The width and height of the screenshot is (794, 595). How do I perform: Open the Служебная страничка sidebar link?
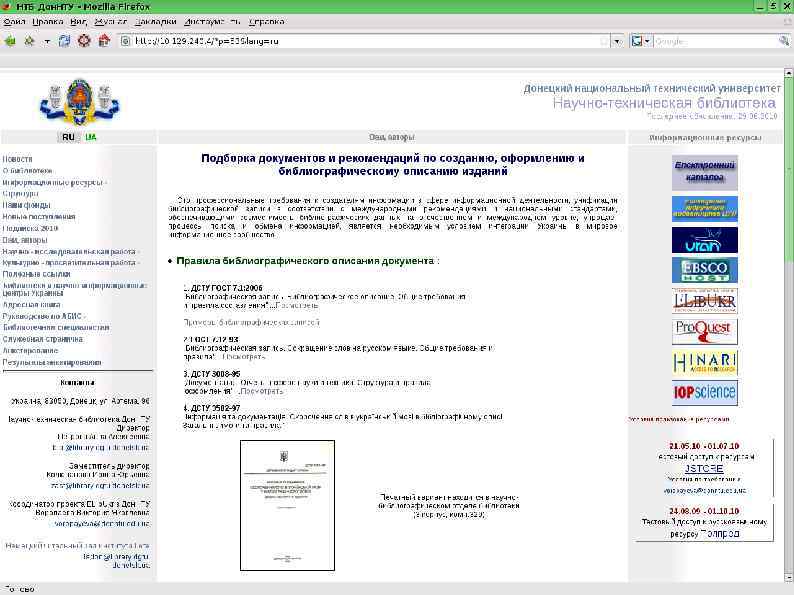pos(43,339)
